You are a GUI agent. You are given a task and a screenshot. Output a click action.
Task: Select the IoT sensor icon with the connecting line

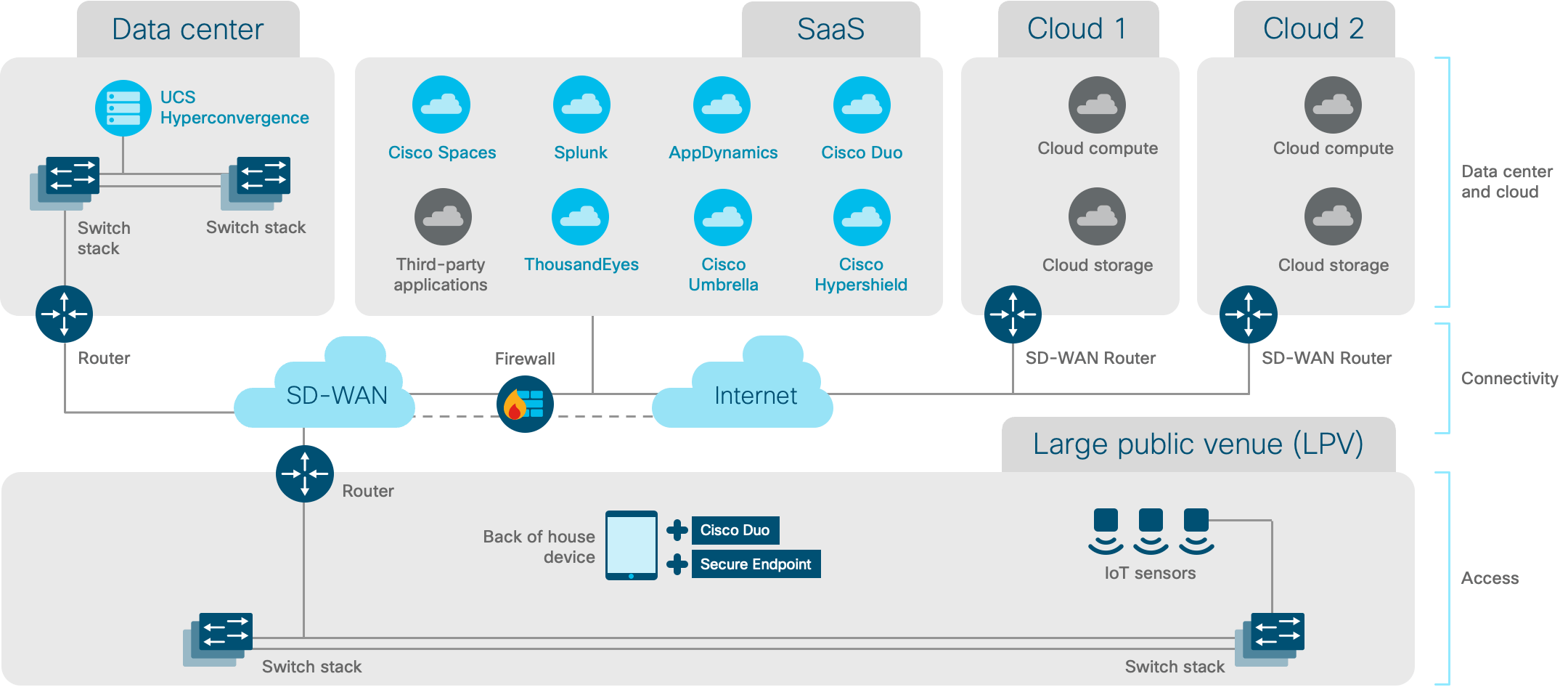point(1196,531)
